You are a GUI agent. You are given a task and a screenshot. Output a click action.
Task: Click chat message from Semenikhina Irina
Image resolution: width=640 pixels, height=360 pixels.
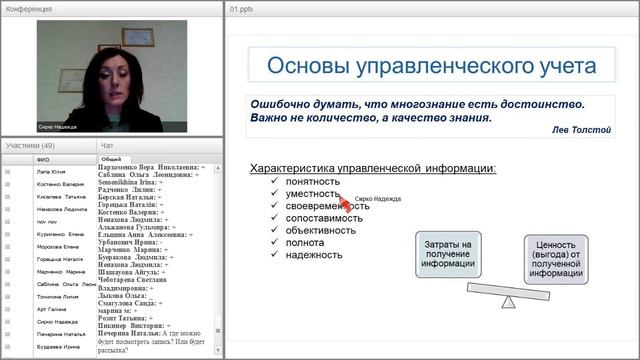coord(130,182)
